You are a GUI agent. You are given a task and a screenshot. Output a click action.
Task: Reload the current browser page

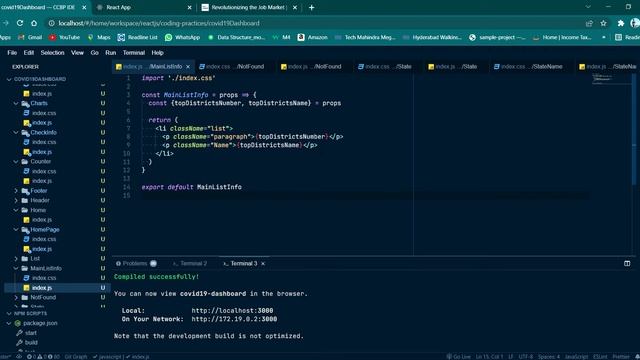point(20,23)
